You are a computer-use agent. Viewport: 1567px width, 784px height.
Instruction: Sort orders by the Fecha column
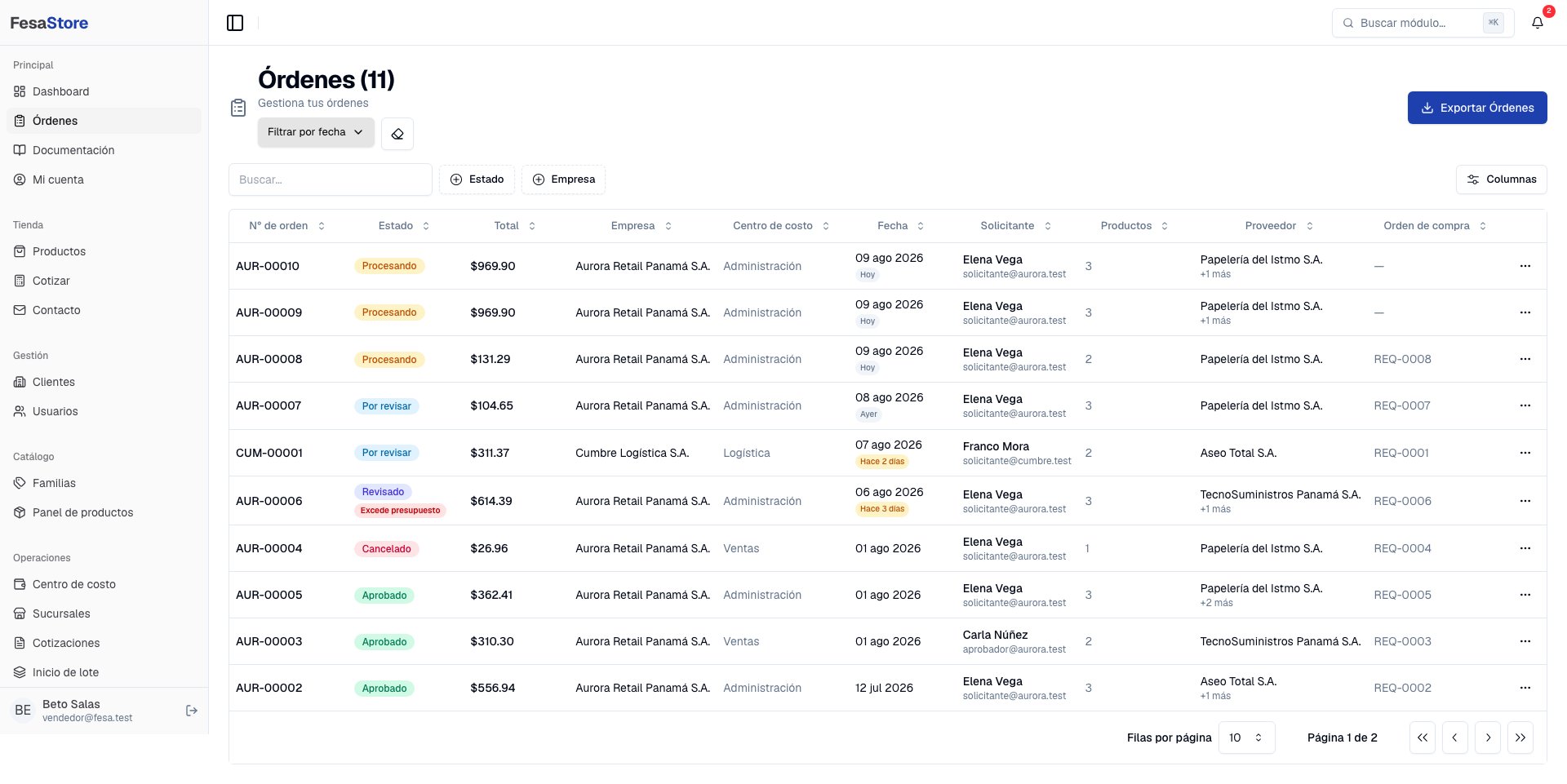click(901, 226)
